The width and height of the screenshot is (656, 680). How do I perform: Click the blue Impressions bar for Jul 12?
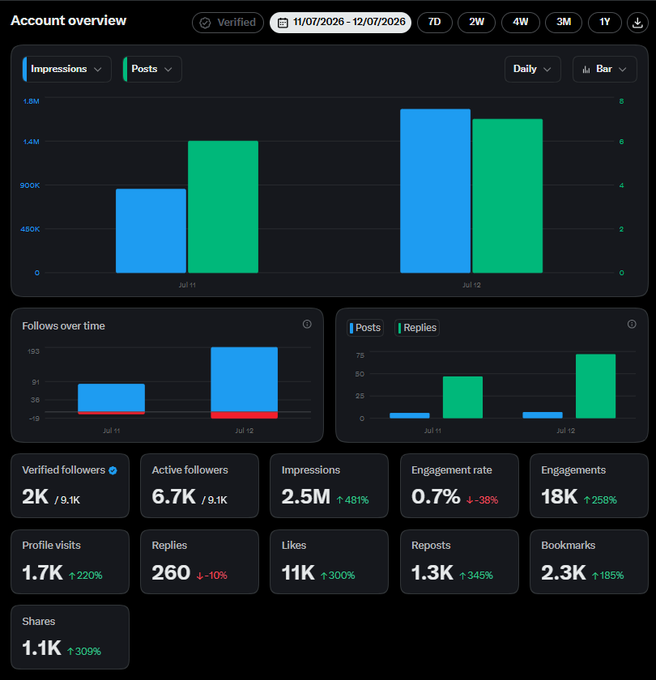[x=435, y=191]
